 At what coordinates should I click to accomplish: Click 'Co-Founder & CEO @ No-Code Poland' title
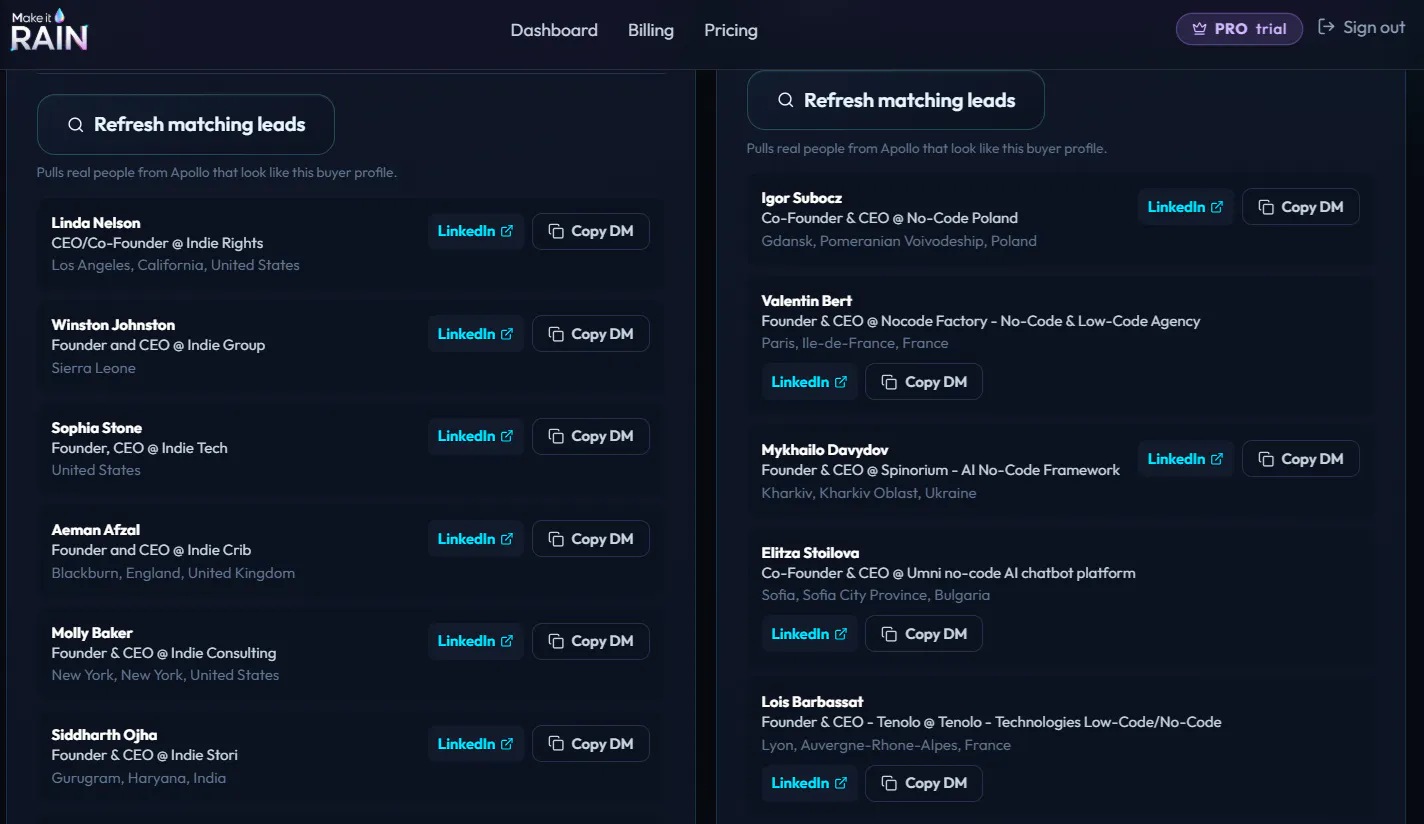click(x=890, y=218)
